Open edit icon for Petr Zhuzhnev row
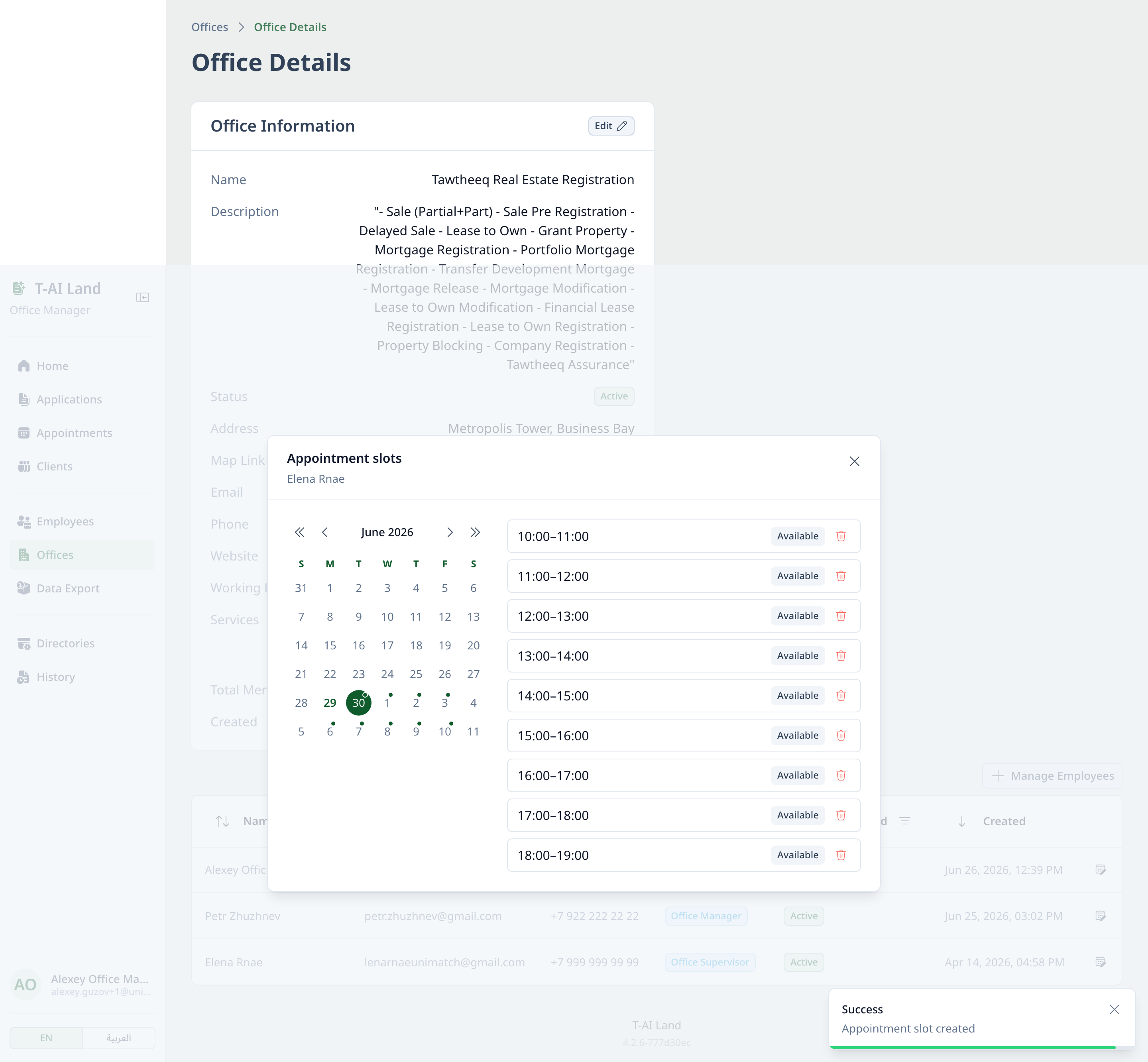Image resolution: width=1148 pixels, height=1062 pixels. [1100, 916]
